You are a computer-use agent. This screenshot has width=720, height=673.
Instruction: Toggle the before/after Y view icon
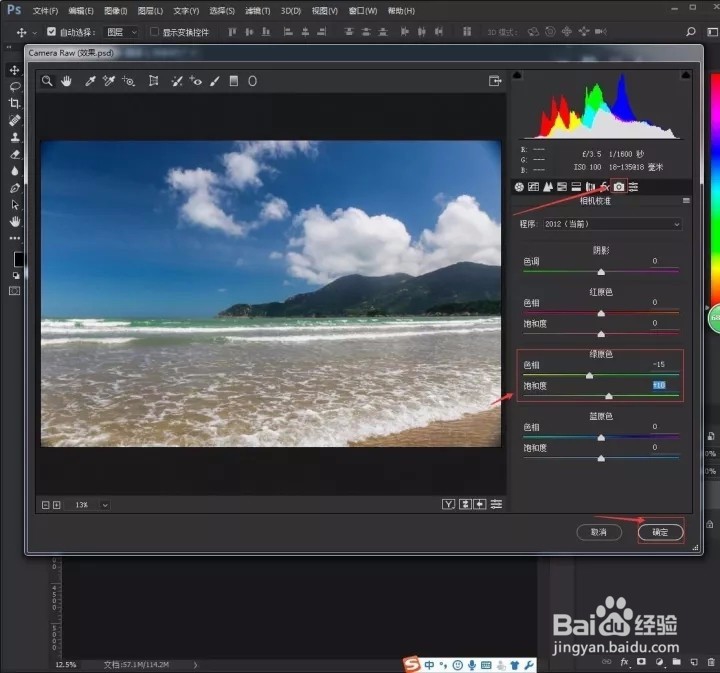448,505
